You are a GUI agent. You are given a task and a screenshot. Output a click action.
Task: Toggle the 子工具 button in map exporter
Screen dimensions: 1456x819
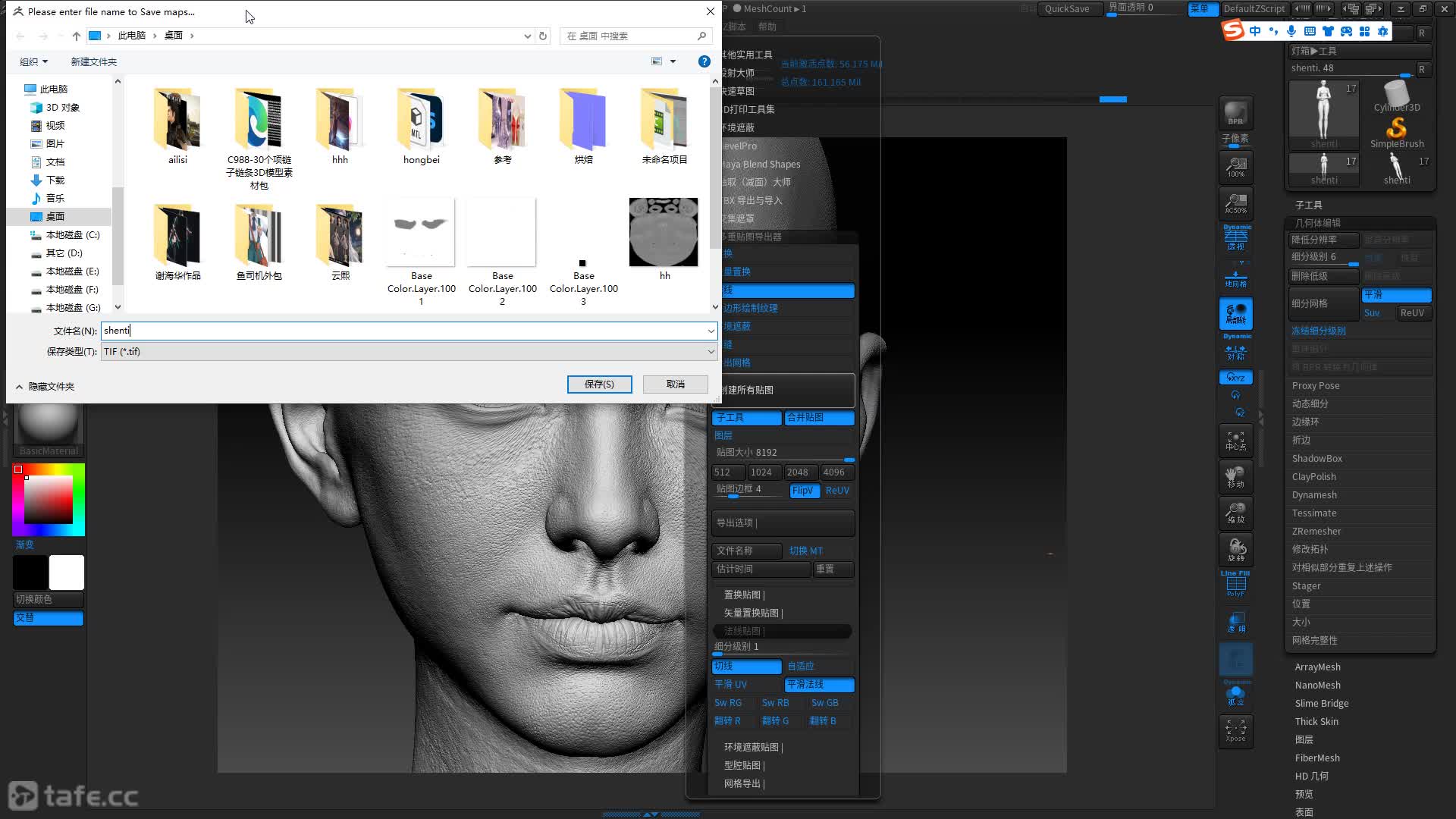pyautogui.click(x=747, y=418)
